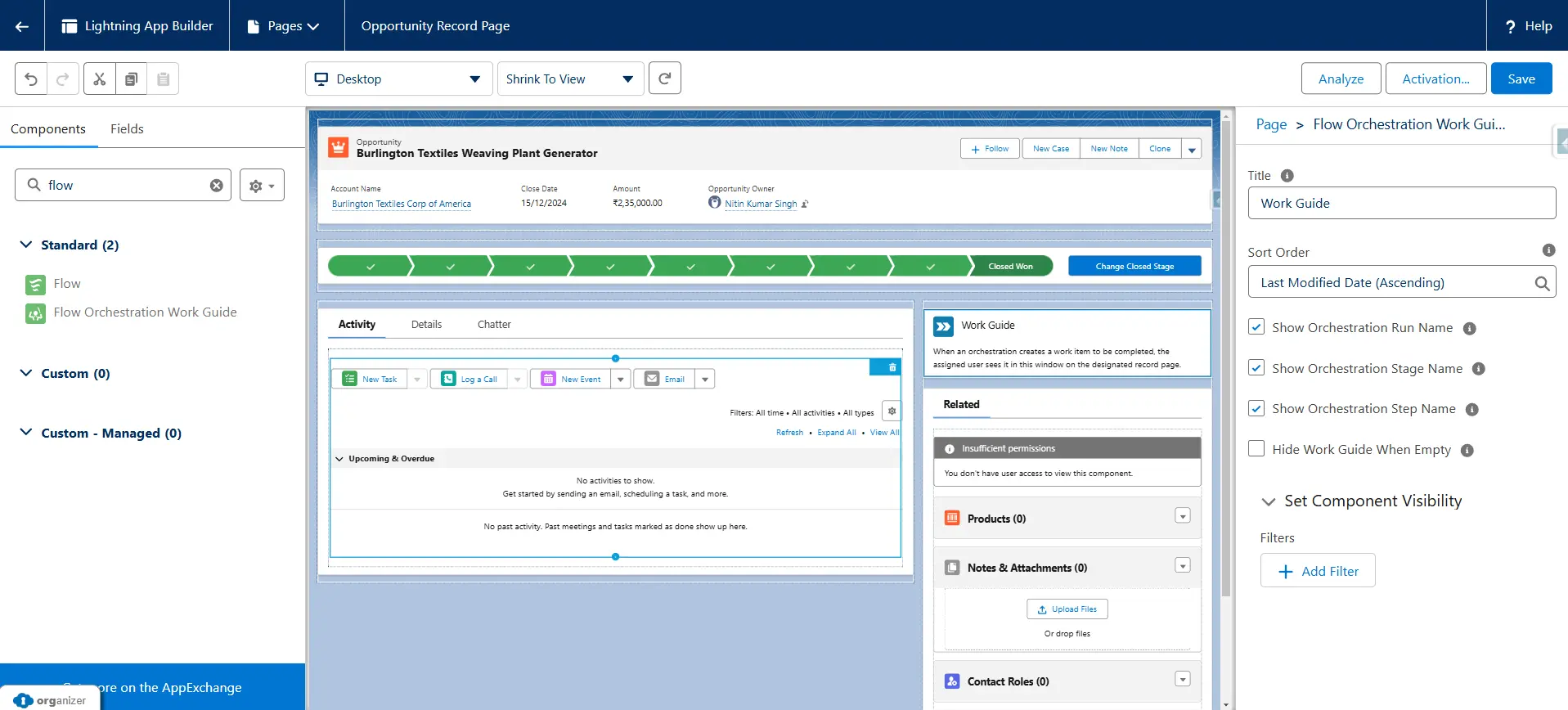
Task: Click info icon for Show Orchestration Run Name
Action: click(x=1469, y=329)
